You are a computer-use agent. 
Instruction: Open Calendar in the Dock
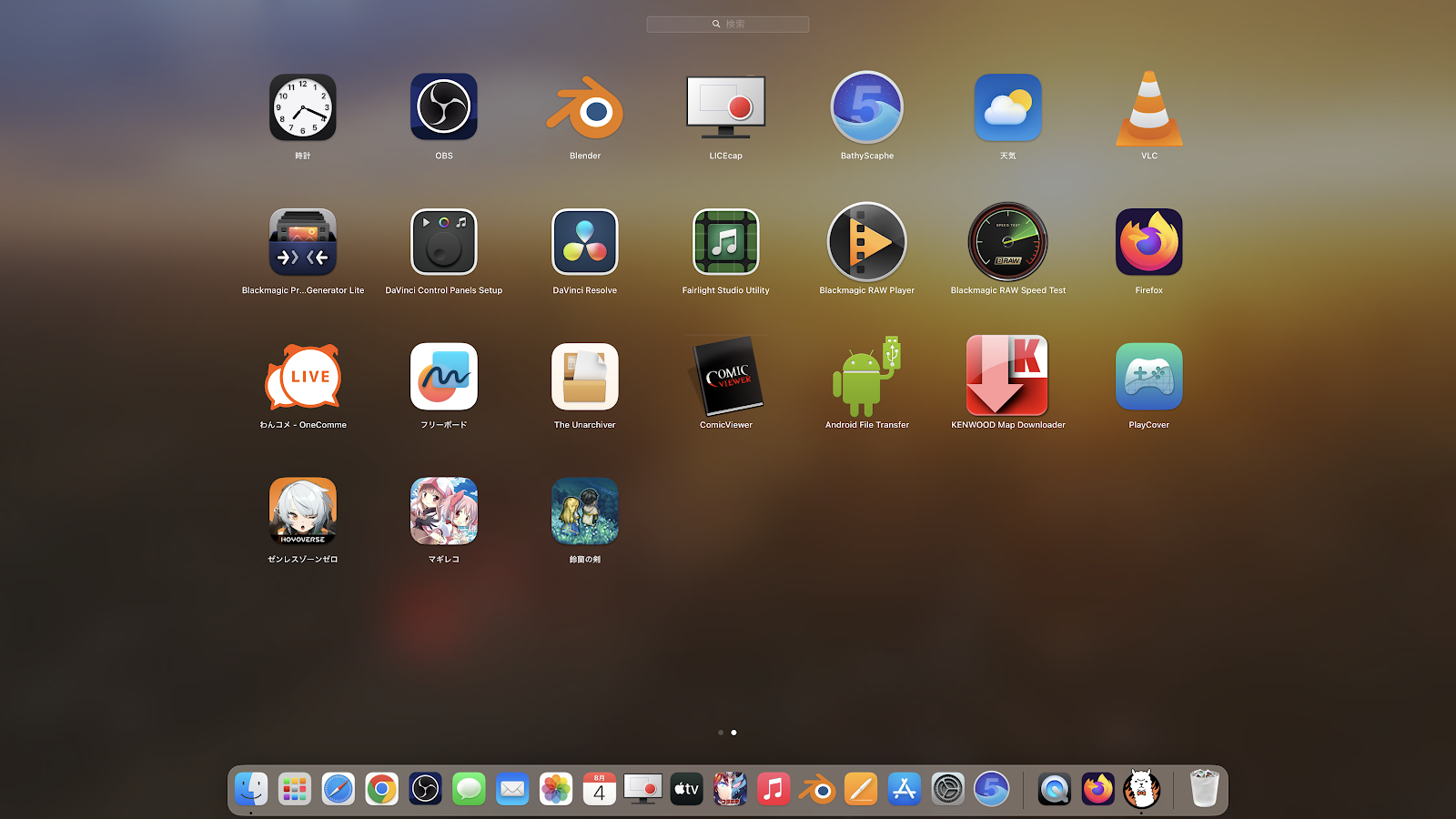pyautogui.click(x=600, y=789)
